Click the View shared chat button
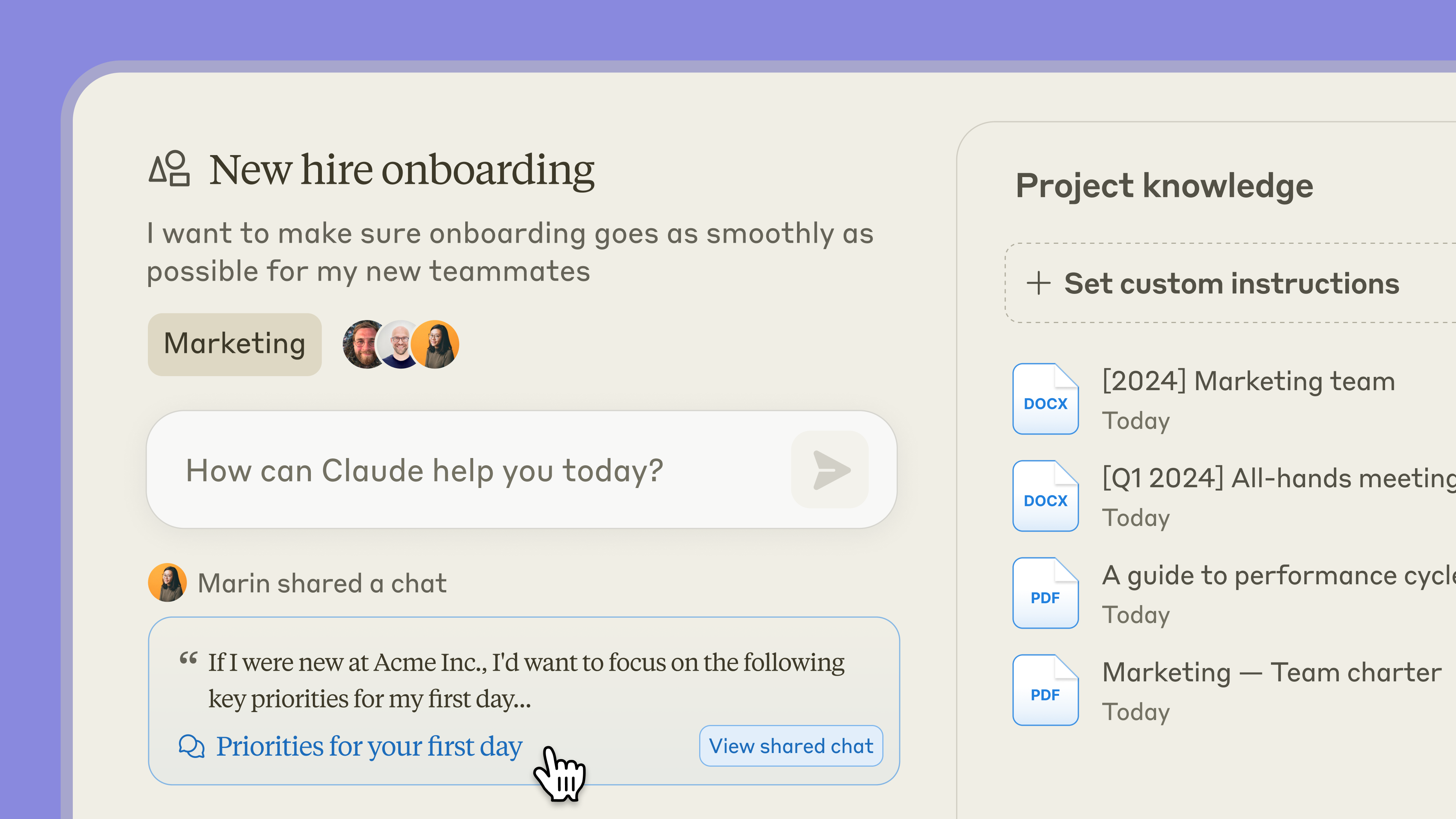 coord(791,746)
